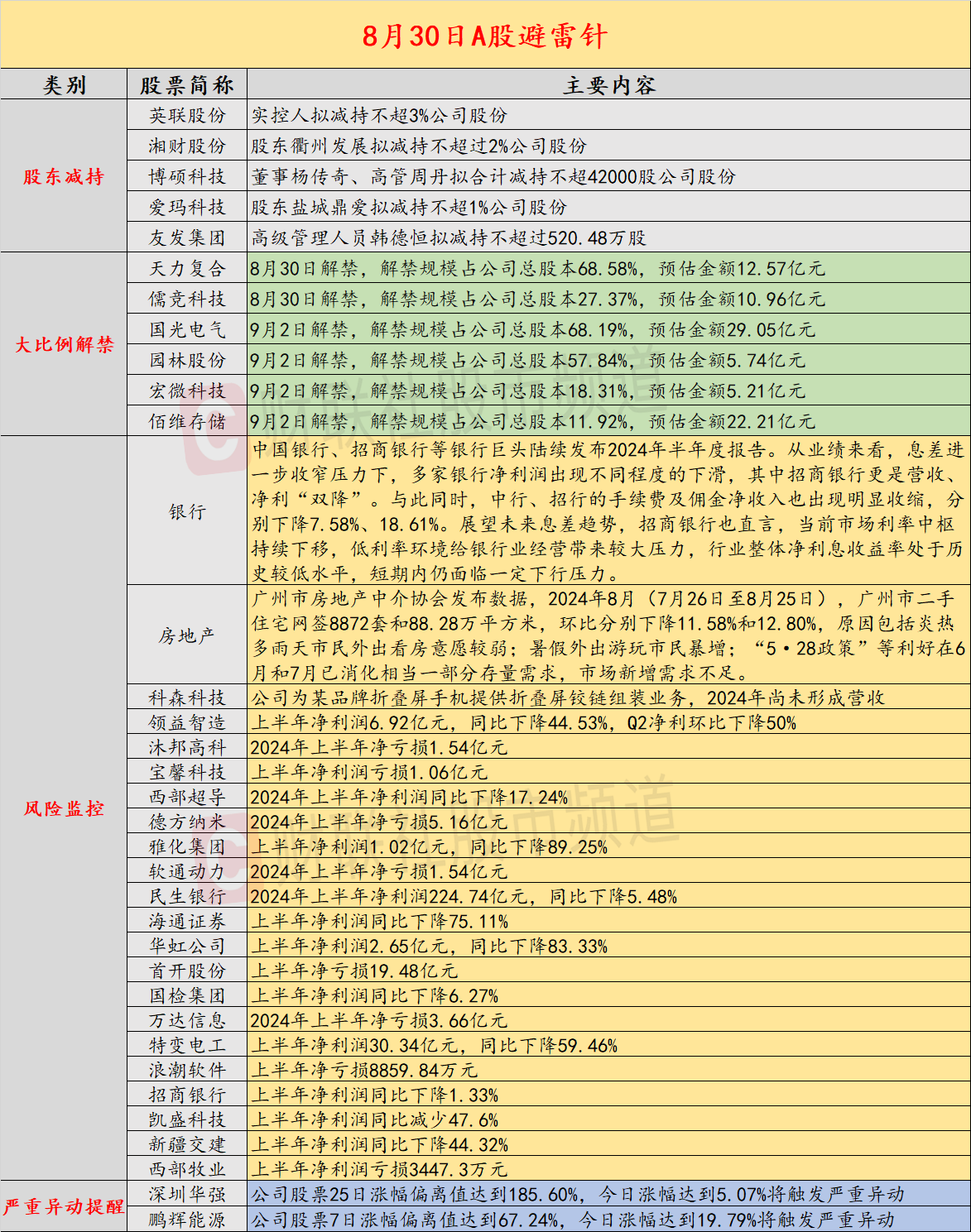
Task: Select stock name 天力复合
Action: tap(187, 268)
